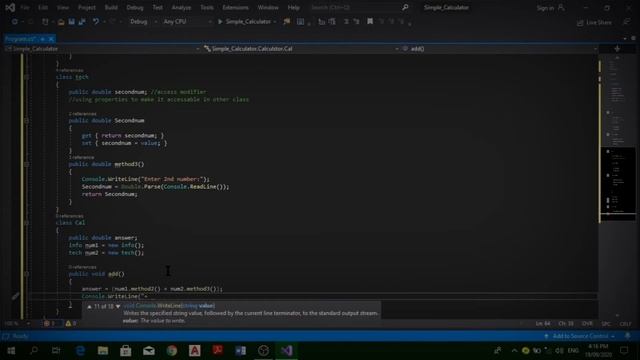Click the bookmark icon in toolbar
This screenshot has height=360, width=640.
click(370, 21)
